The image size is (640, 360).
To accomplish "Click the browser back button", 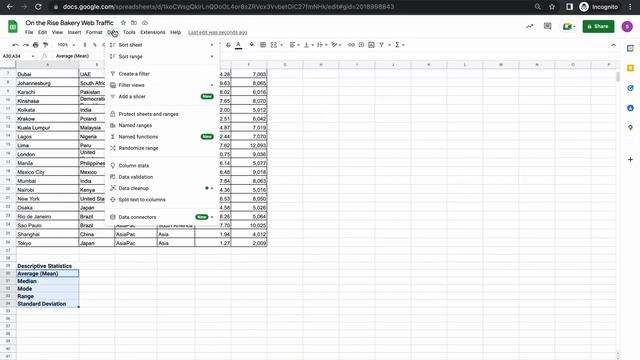I will (10, 7).
